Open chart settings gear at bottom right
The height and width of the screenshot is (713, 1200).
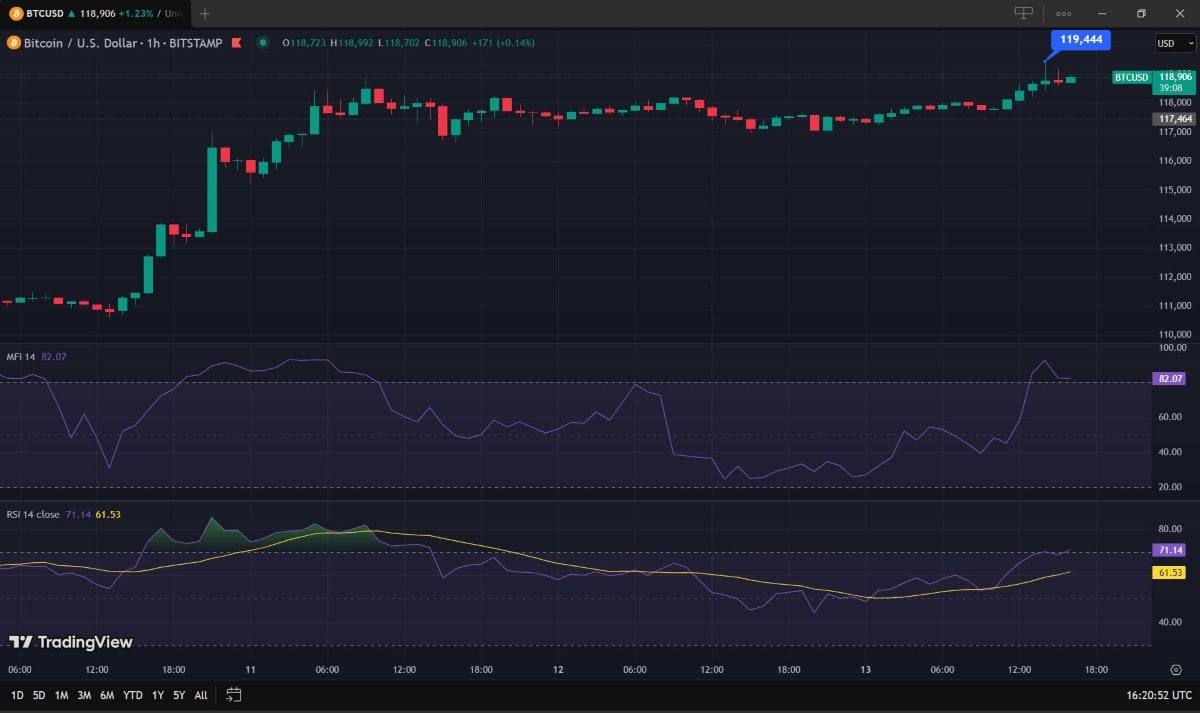(x=1176, y=670)
